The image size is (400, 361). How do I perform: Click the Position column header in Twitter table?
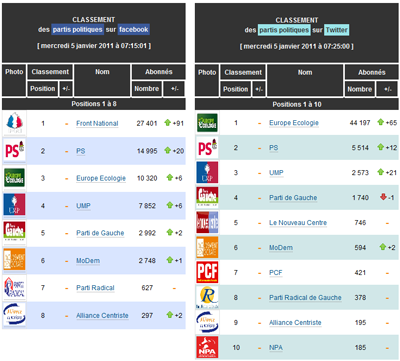pyautogui.click(x=235, y=89)
